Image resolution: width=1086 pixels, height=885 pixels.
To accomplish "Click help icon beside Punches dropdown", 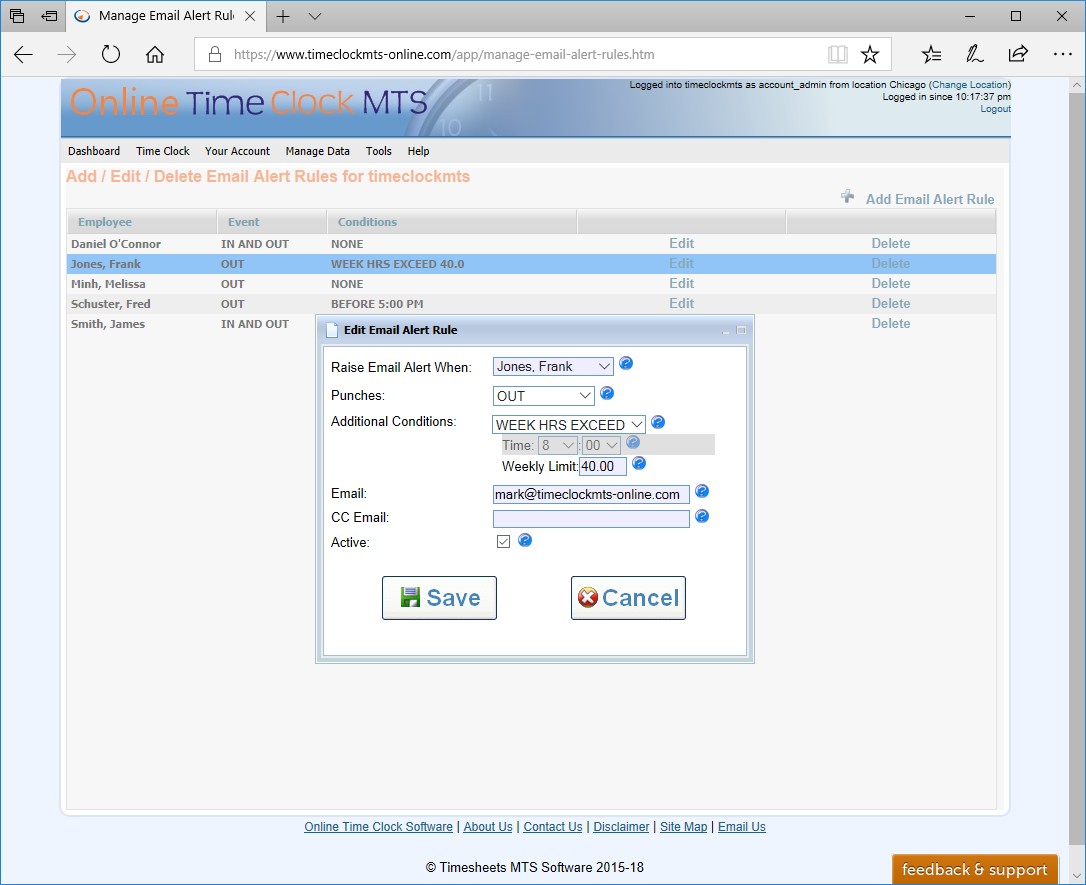I will click(x=607, y=393).
